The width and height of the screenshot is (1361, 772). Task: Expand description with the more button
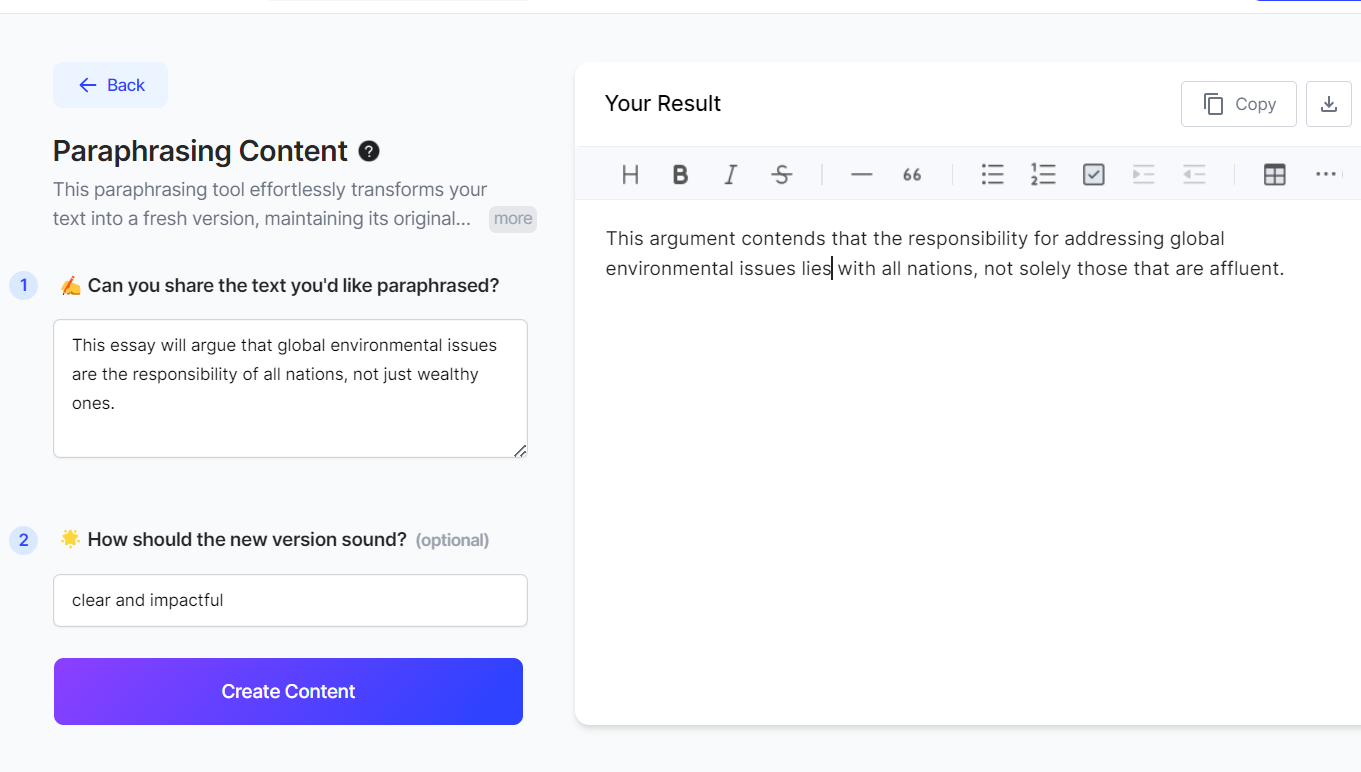(512, 219)
